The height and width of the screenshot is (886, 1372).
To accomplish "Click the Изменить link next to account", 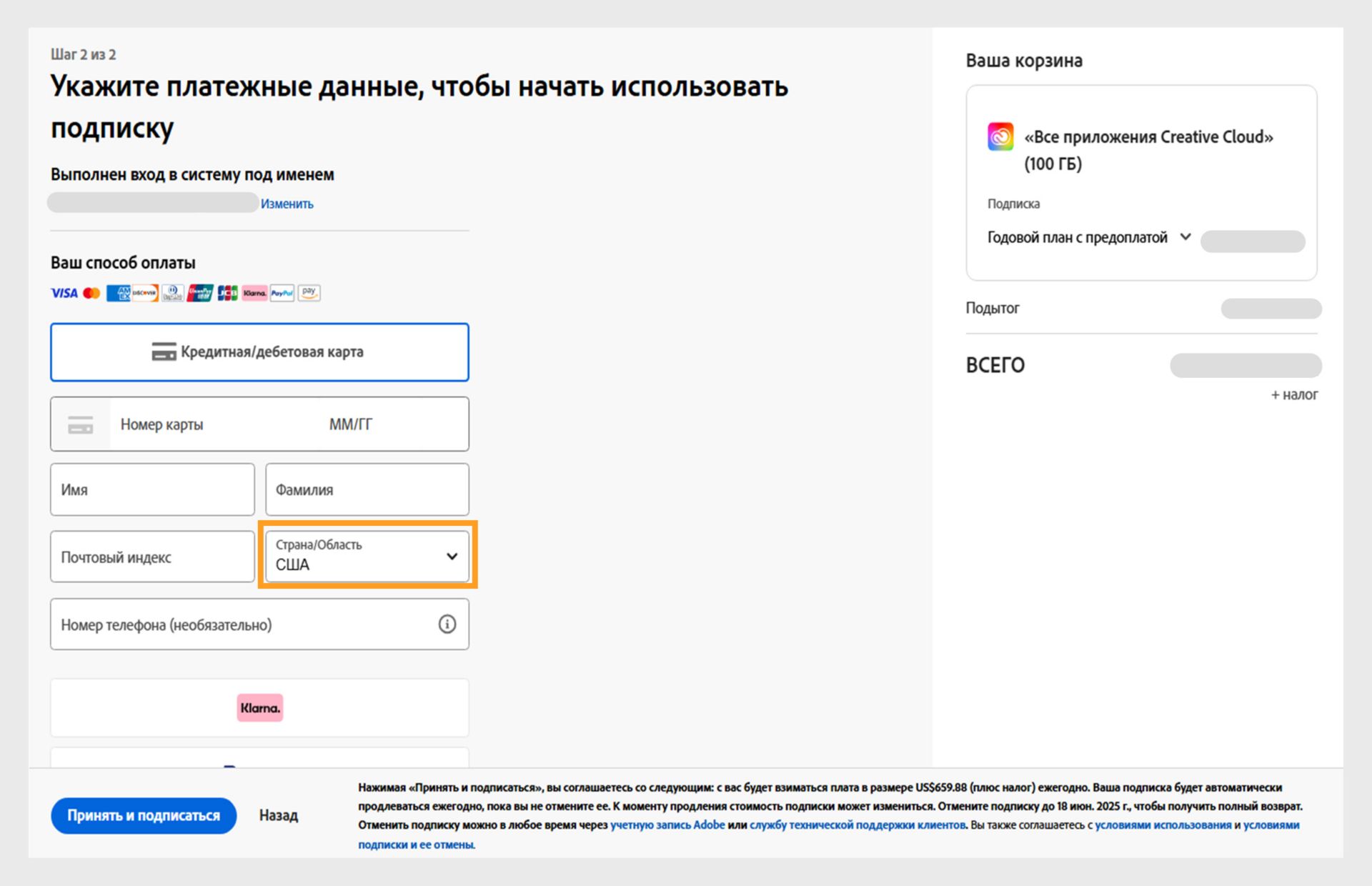I will (287, 204).
